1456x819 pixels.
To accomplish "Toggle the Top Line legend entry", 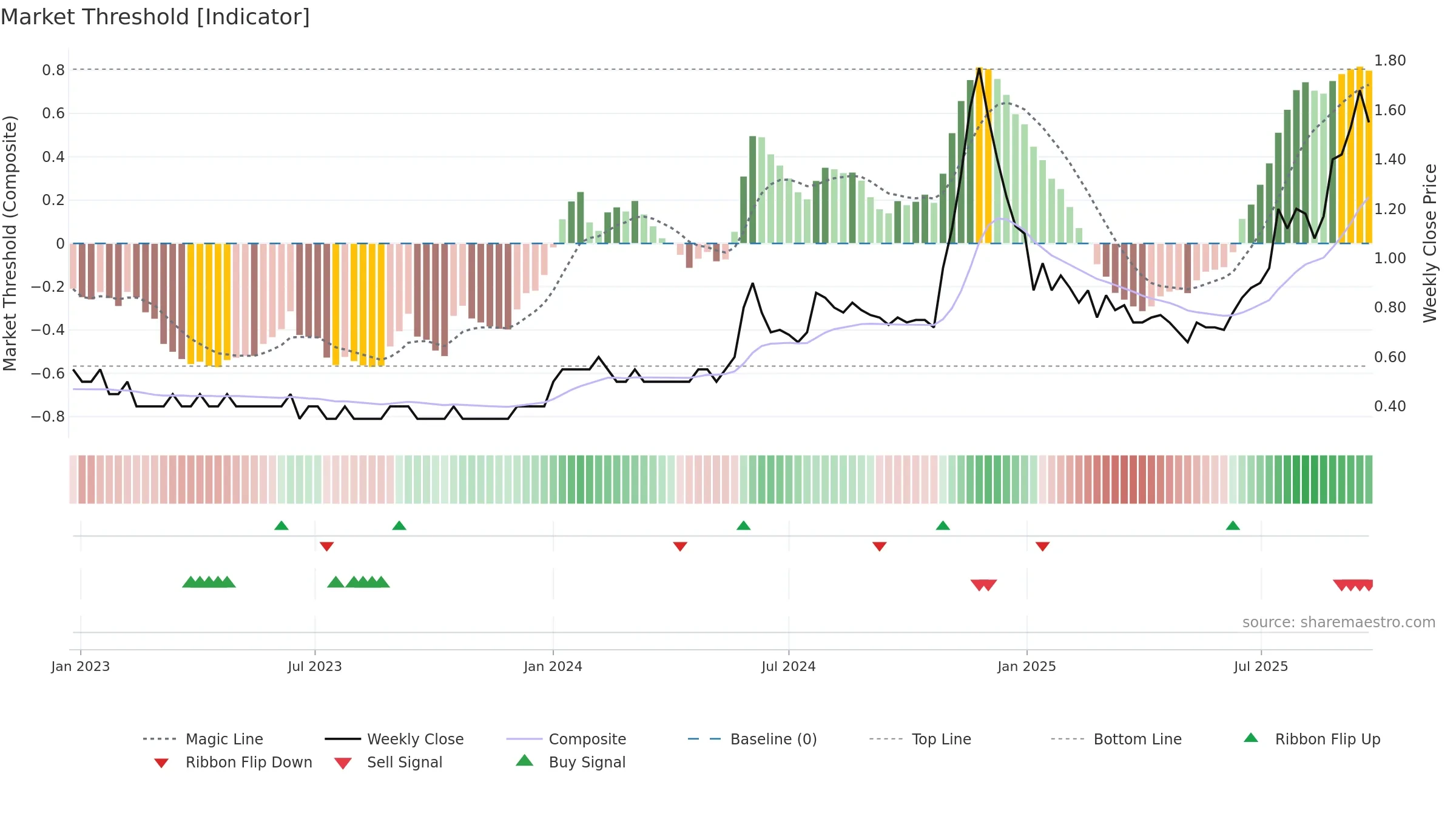I will [920, 739].
